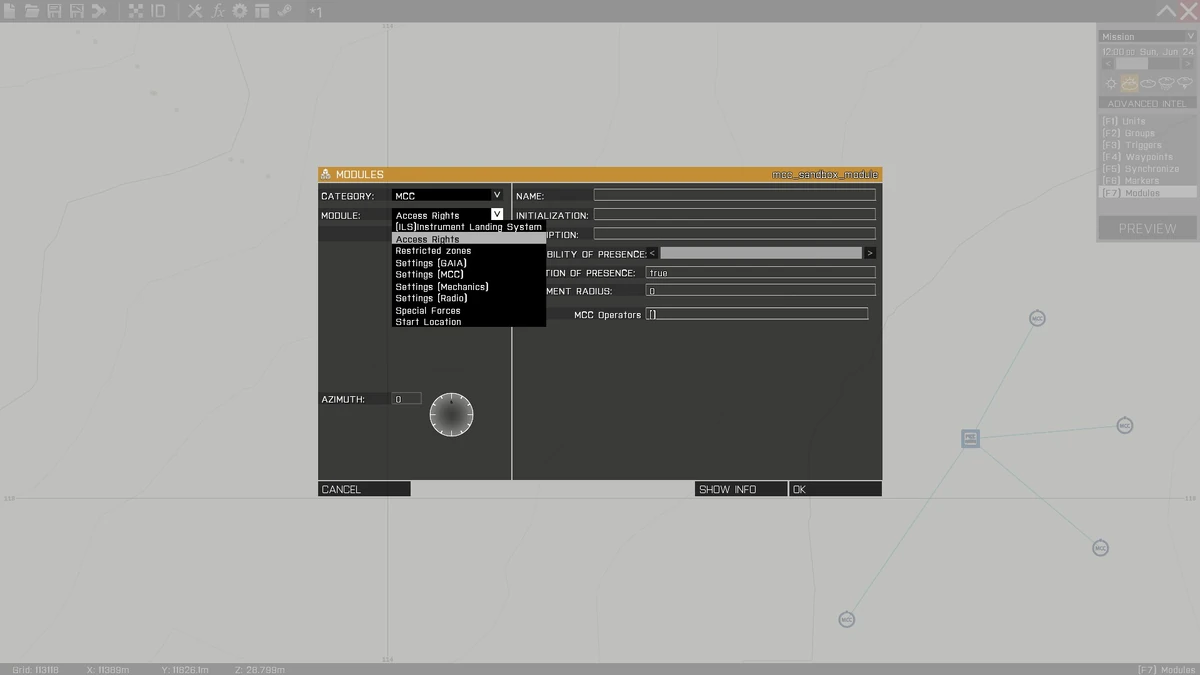Click the export arrow icon in the toolbar
This screenshot has height=675, width=1200.
[x=98, y=11]
